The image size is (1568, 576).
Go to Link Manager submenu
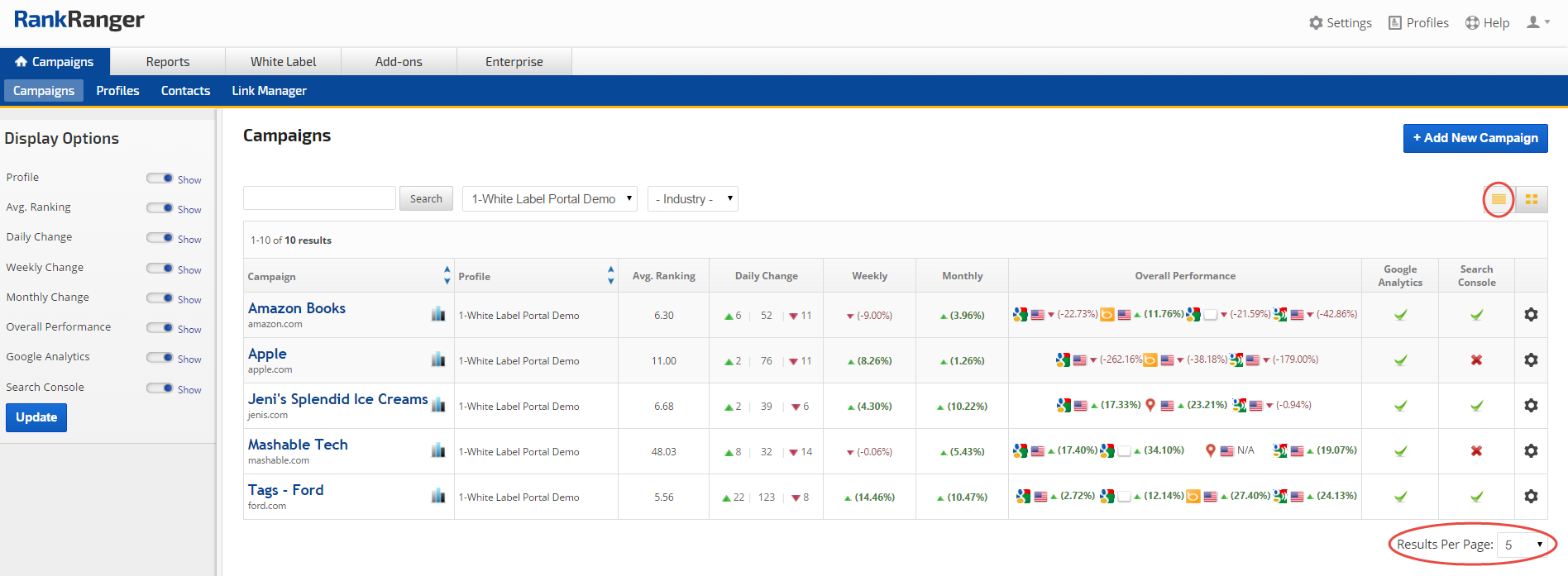click(x=269, y=91)
